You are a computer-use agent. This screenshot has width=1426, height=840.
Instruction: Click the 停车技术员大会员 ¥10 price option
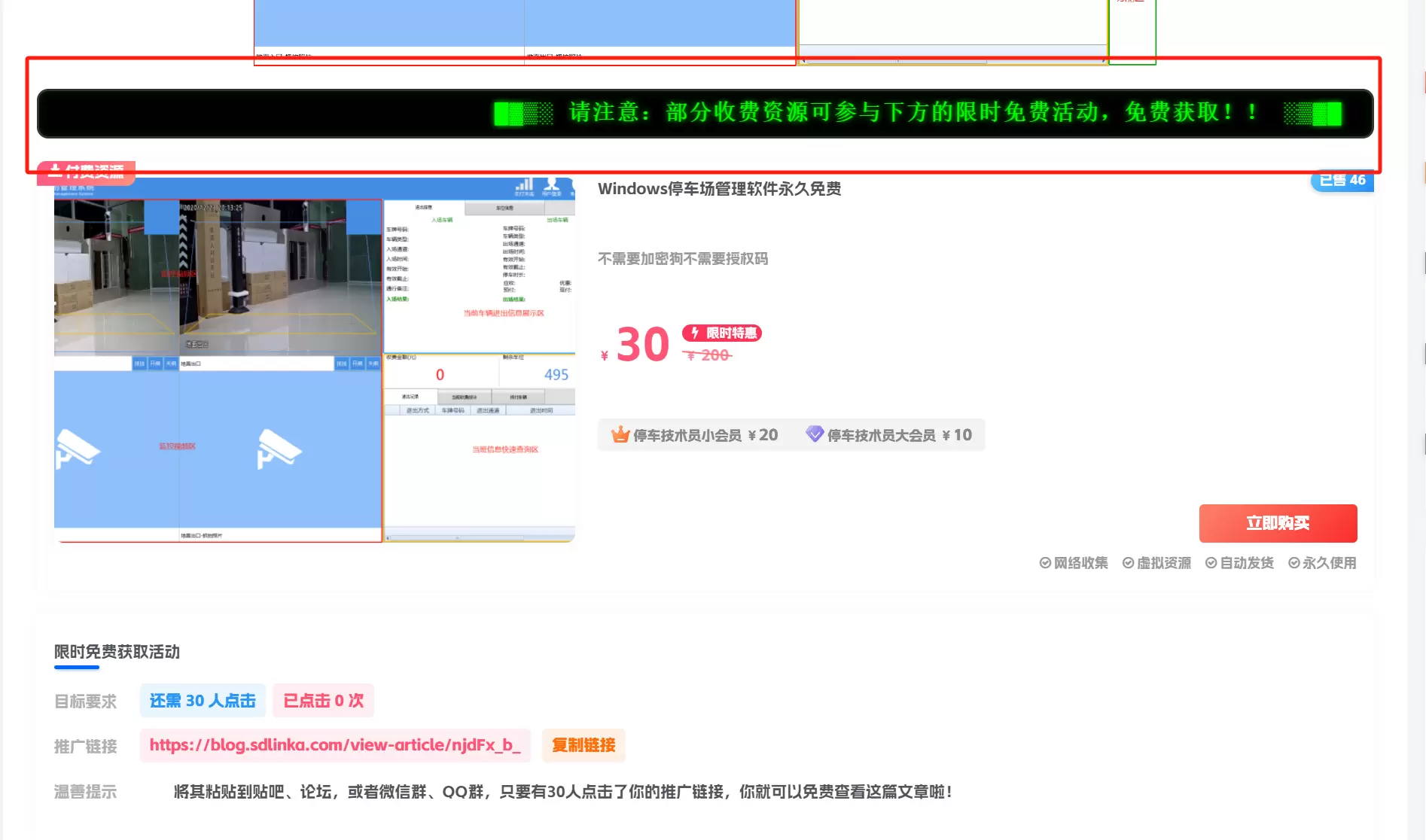[x=888, y=435]
